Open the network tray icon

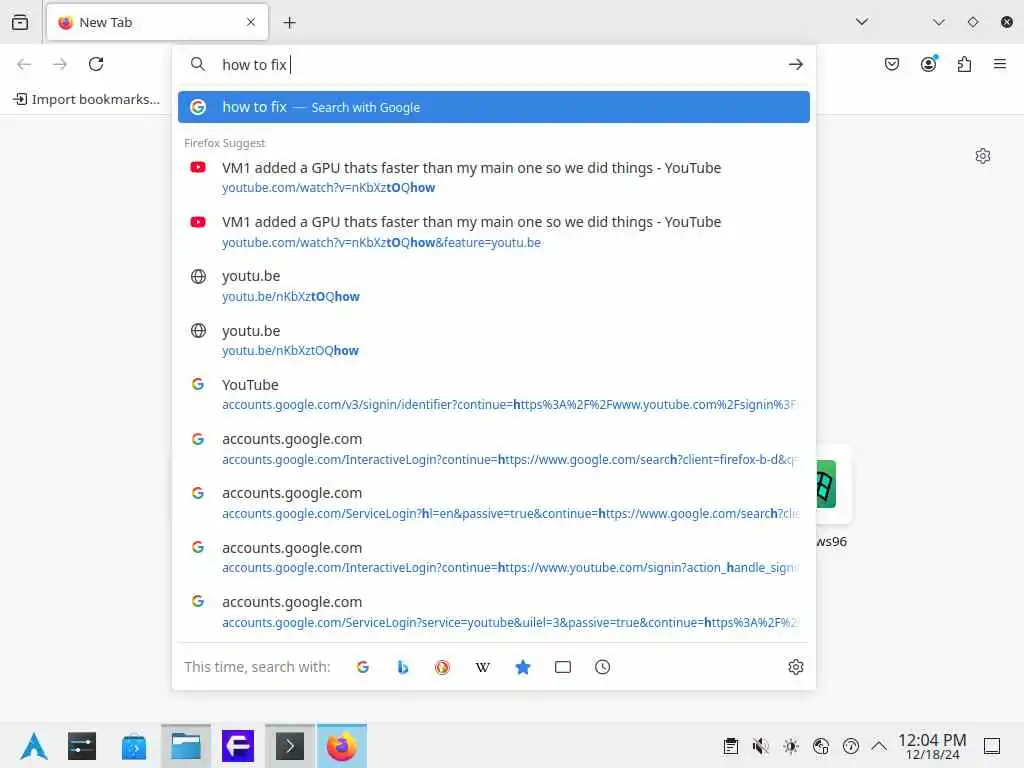tap(821, 746)
